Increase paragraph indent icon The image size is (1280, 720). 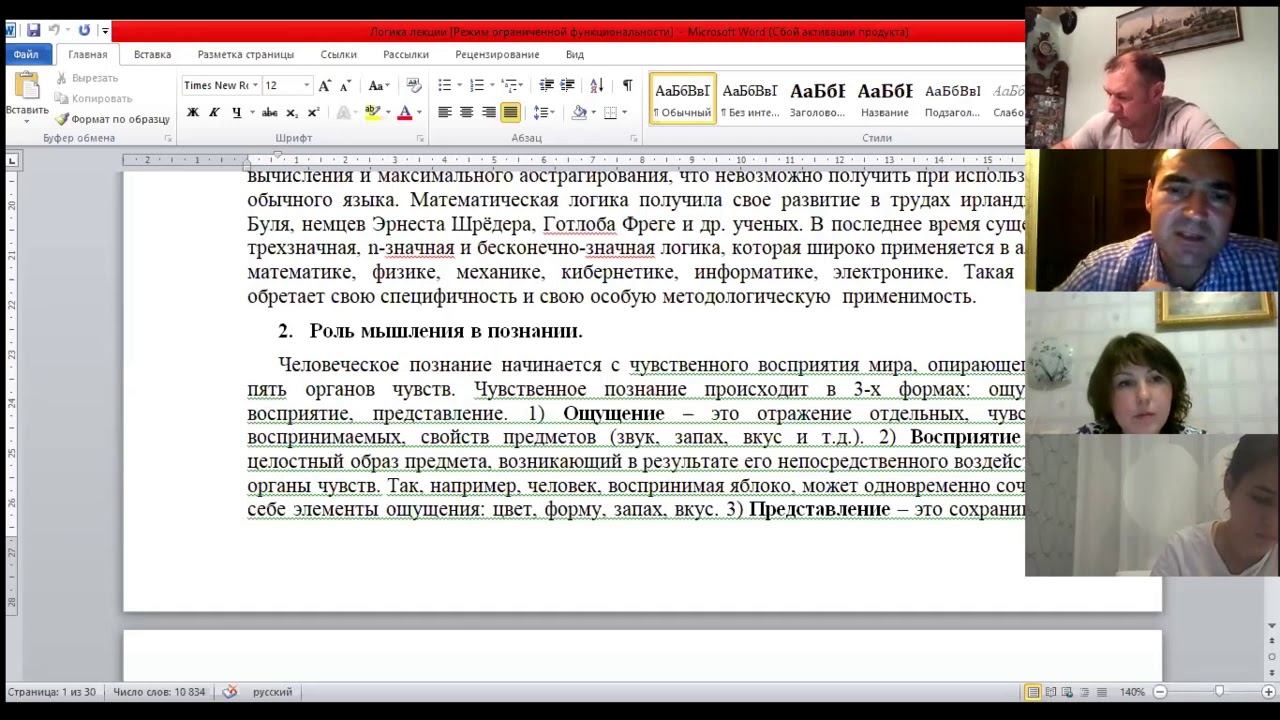[568, 85]
